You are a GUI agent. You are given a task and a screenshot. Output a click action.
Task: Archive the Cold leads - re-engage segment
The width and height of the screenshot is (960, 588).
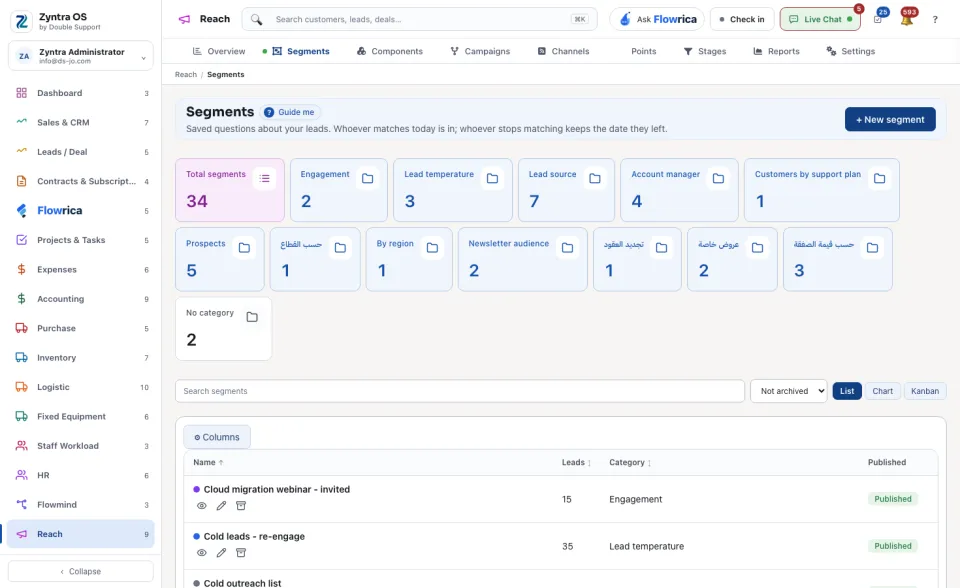(241, 553)
